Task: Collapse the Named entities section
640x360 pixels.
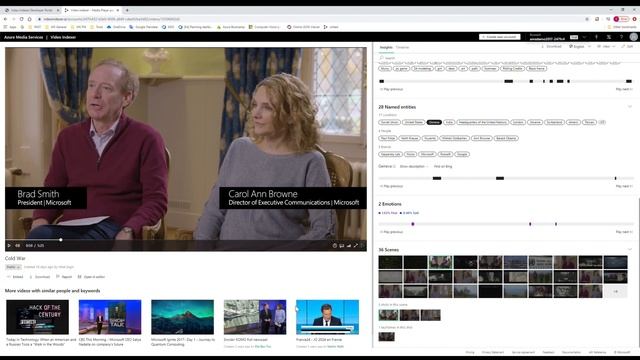Action: pos(630,107)
